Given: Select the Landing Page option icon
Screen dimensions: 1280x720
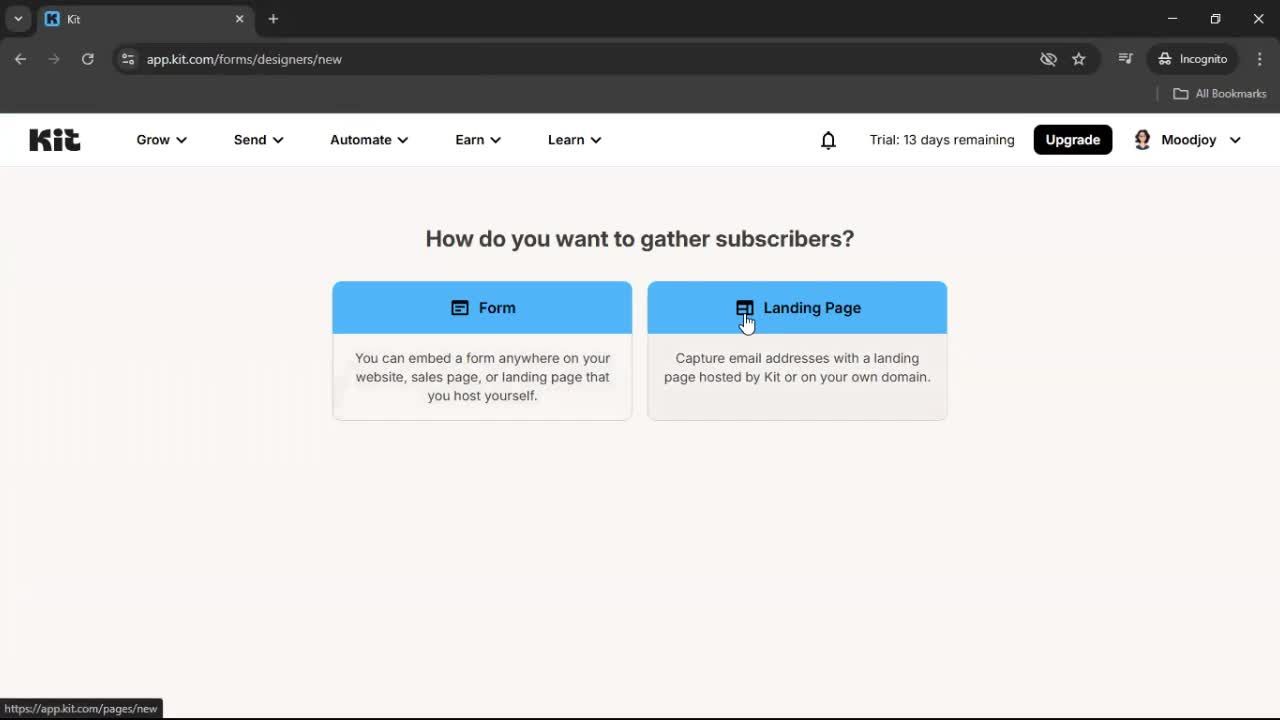Looking at the screenshot, I should pyautogui.click(x=744, y=308).
